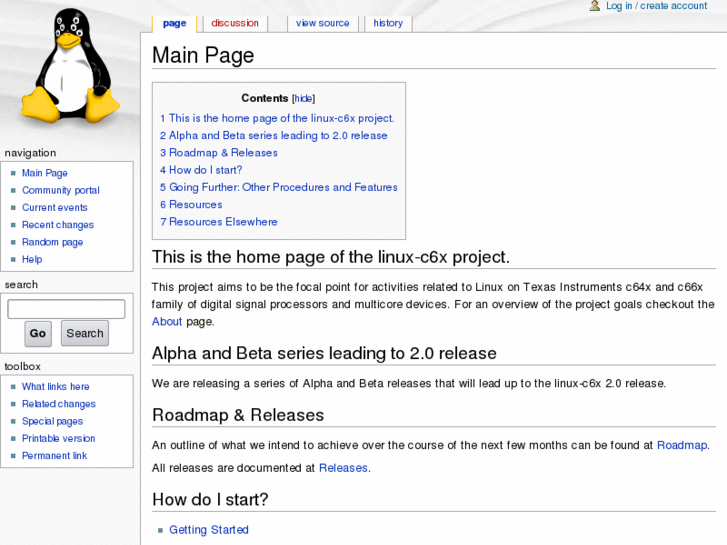Screen dimensions: 727x545
Task: Jump to Resources Elsewhere contents entry
Action: (x=219, y=222)
